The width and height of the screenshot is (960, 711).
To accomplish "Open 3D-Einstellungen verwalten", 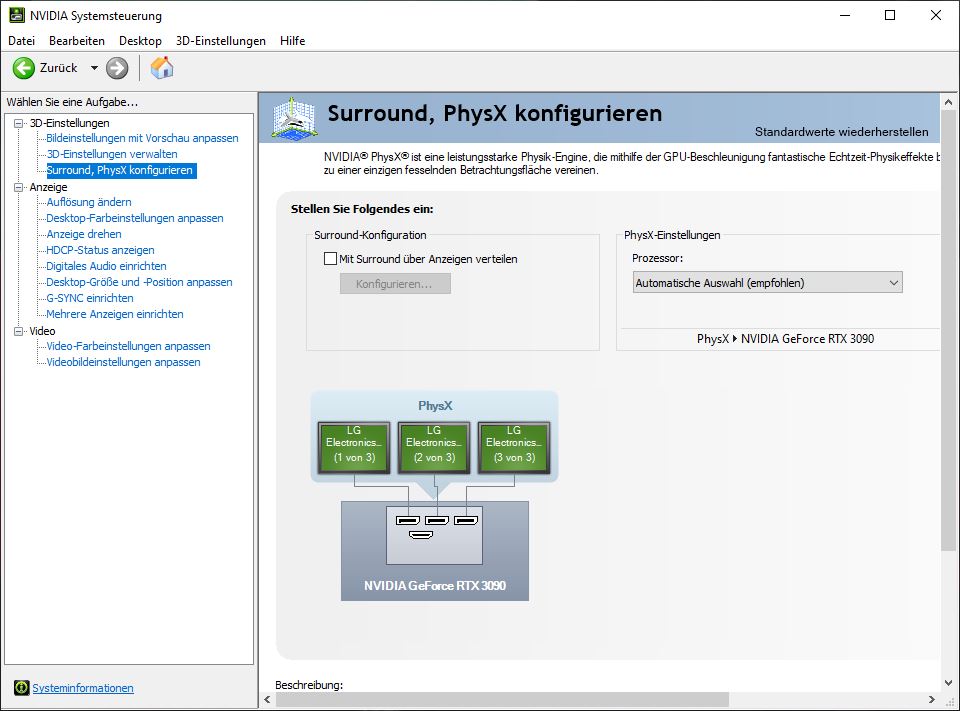I will (x=112, y=154).
